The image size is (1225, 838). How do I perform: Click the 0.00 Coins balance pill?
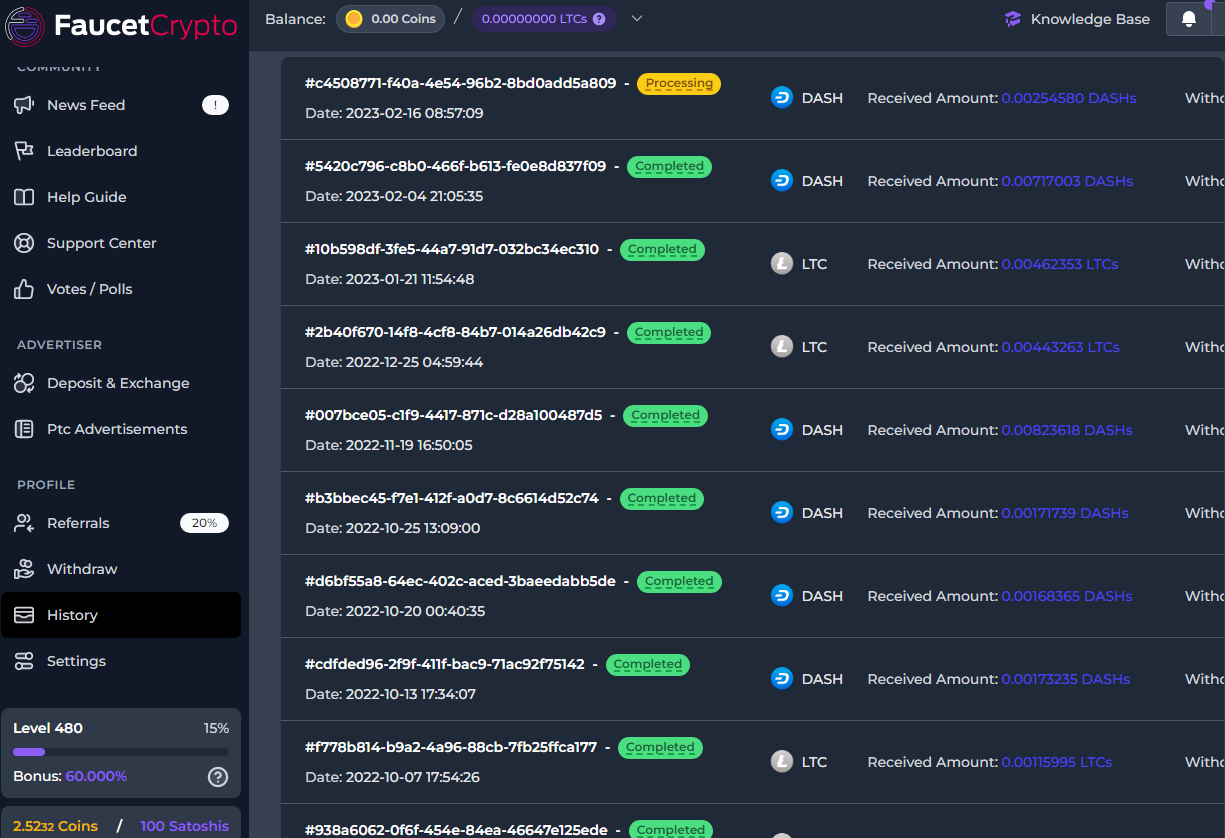pos(390,19)
